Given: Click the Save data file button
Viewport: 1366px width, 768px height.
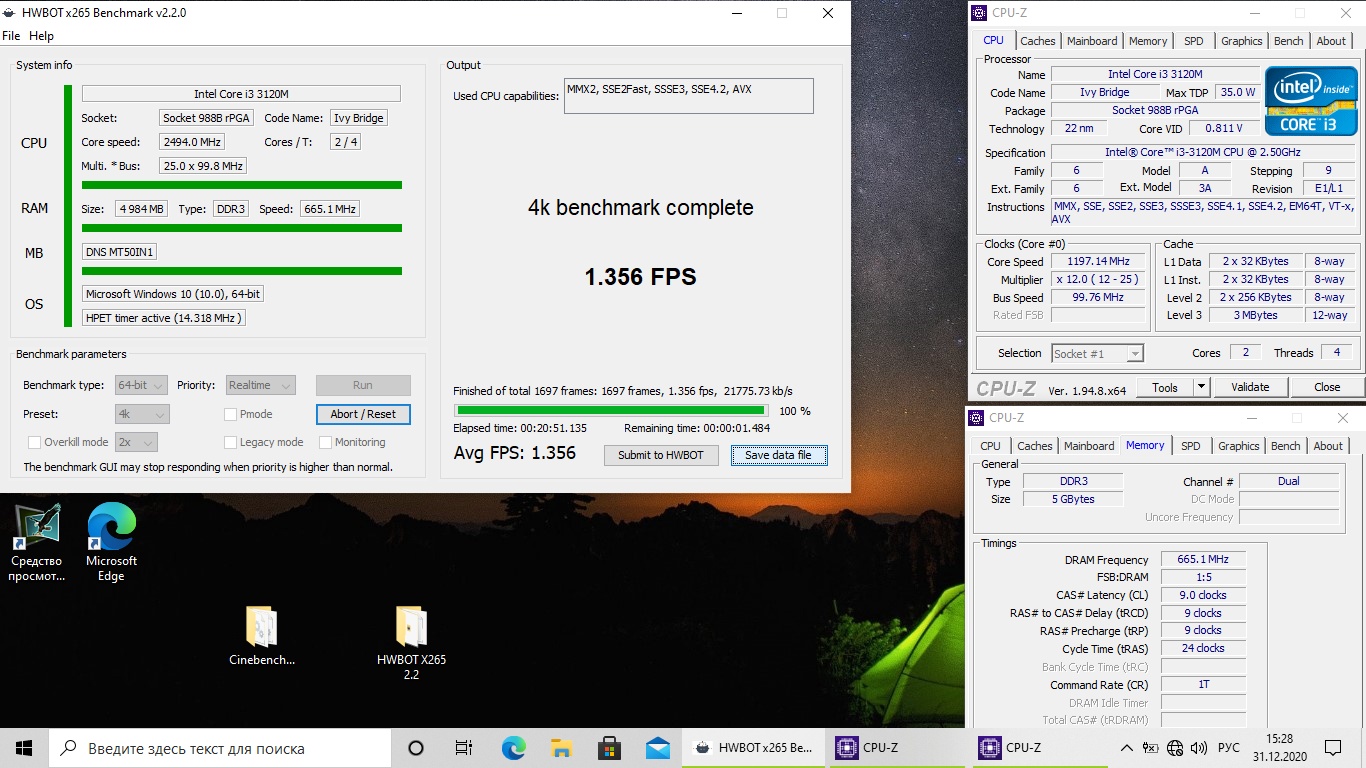Looking at the screenshot, I should 779,455.
